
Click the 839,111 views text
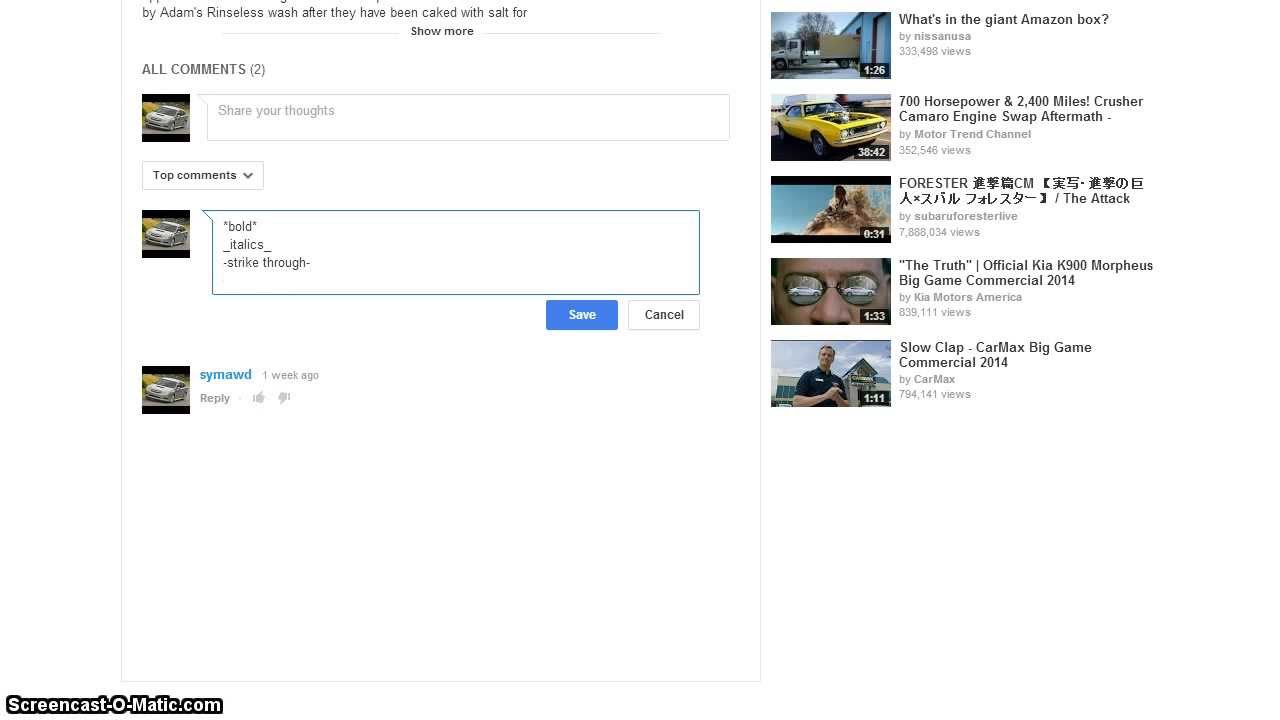pos(935,312)
